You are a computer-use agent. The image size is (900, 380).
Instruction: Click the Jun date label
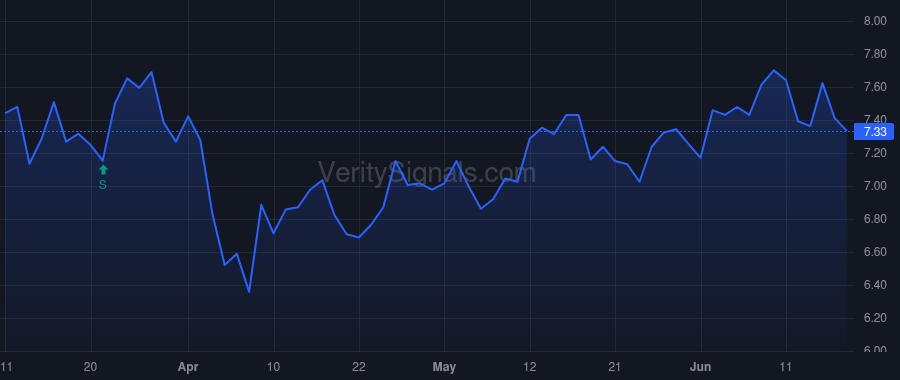tap(701, 367)
